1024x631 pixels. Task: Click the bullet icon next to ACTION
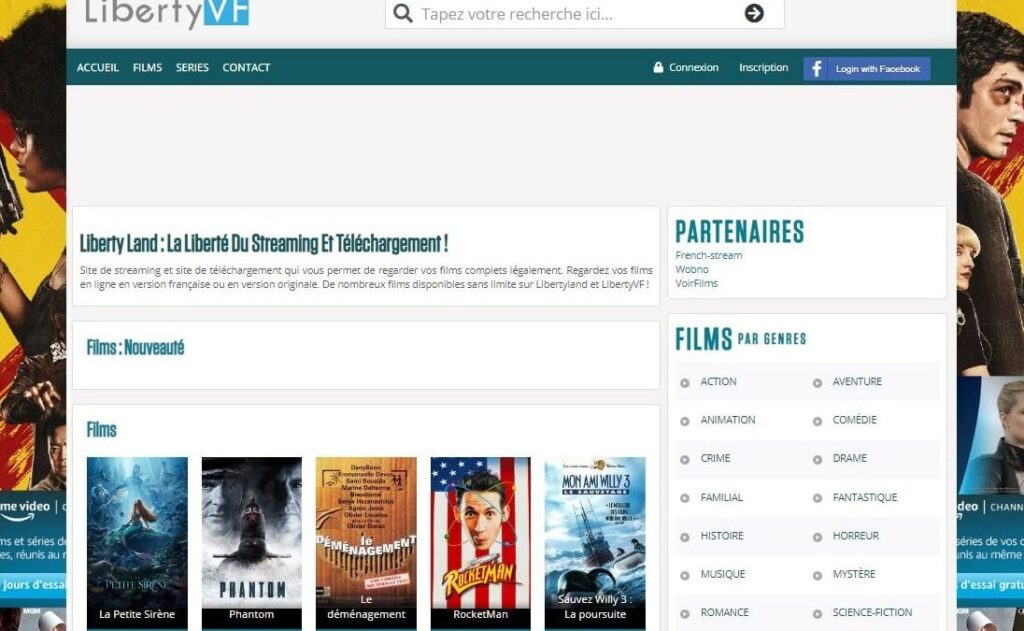[684, 383]
